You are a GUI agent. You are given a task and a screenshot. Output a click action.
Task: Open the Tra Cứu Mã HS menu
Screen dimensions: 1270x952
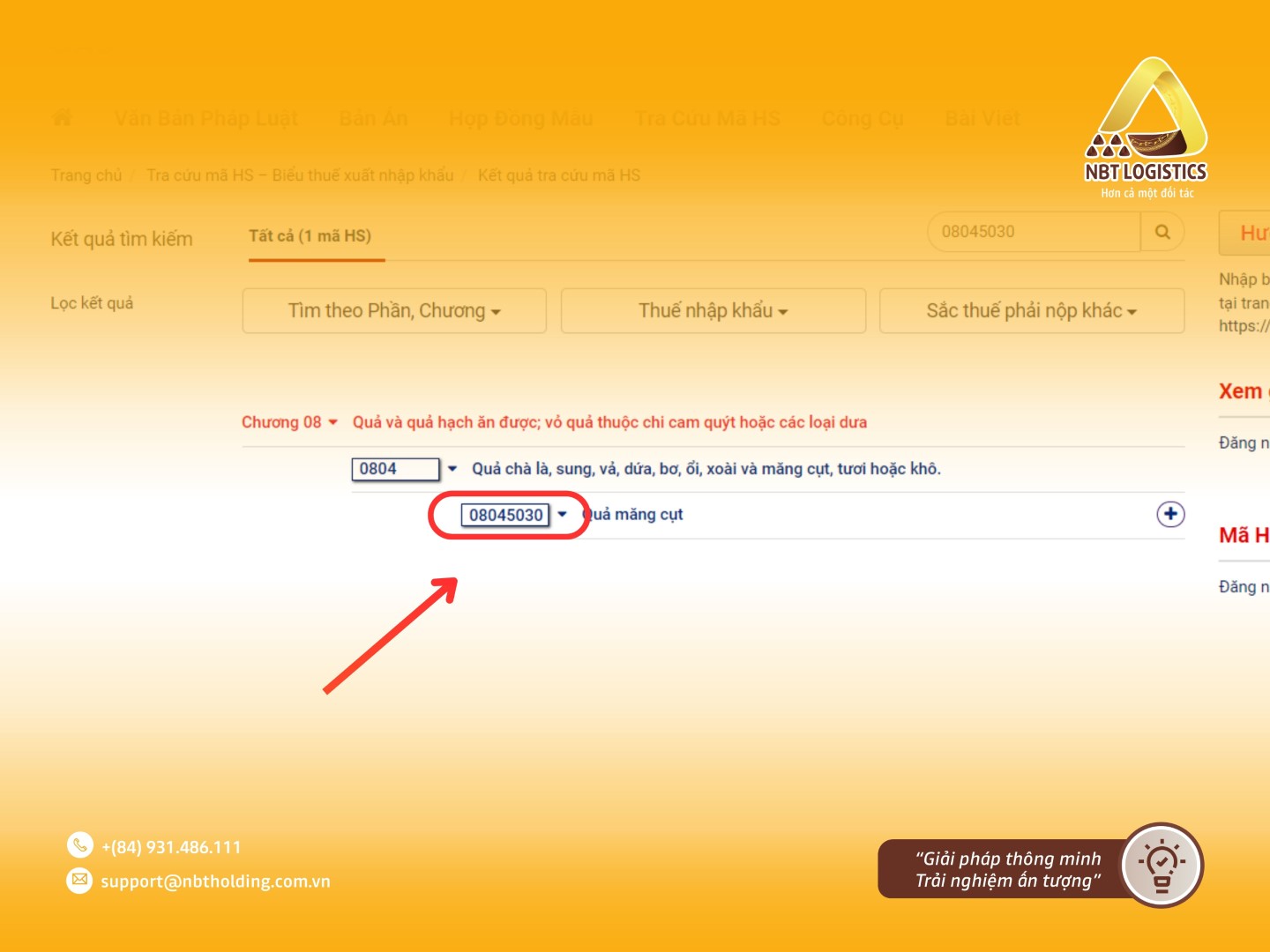click(707, 118)
